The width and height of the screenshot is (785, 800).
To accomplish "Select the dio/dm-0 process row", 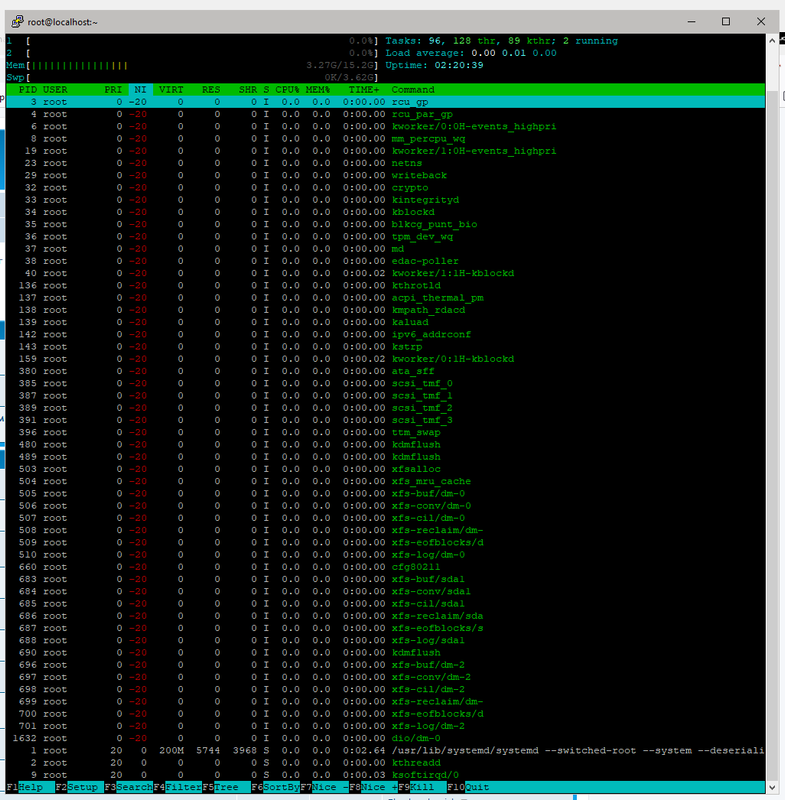I will coord(385,739).
